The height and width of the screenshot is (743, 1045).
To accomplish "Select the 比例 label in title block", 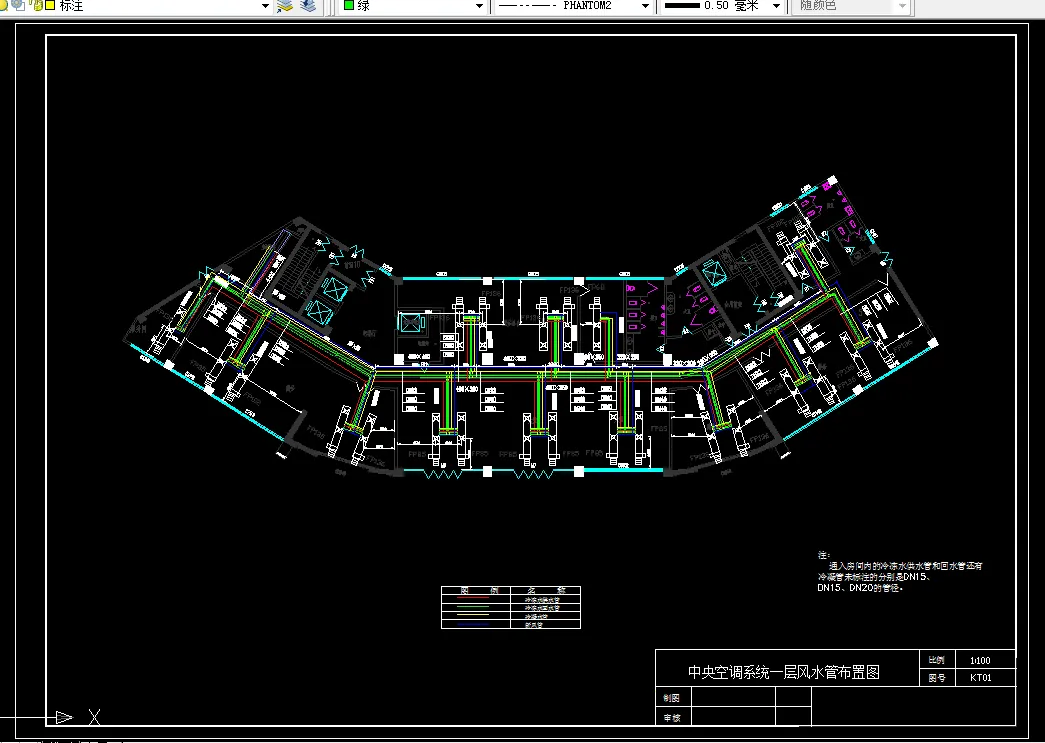I will pyautogui.click(x=936, y=660).
